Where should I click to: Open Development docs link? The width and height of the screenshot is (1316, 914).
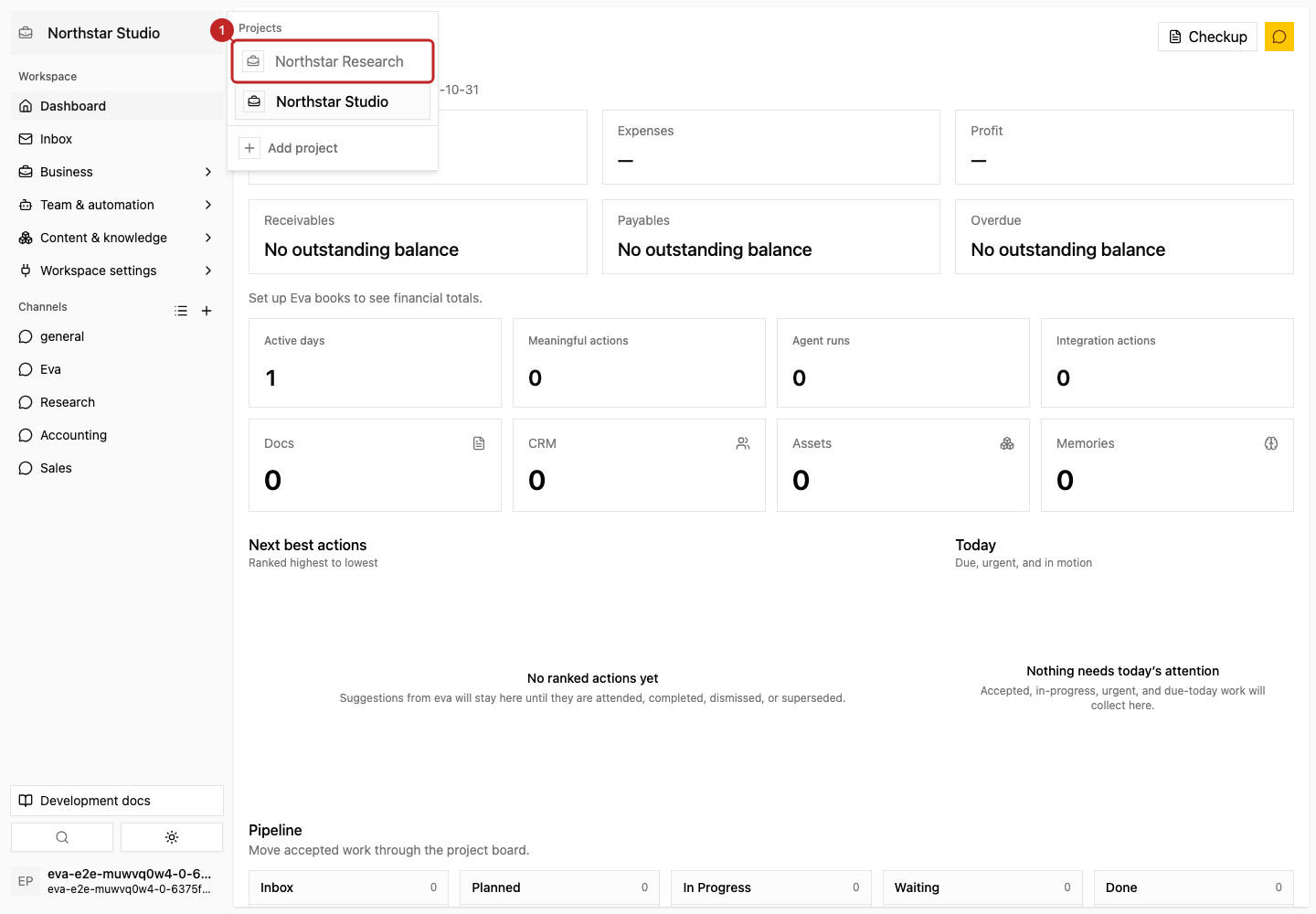click(117, 801)
